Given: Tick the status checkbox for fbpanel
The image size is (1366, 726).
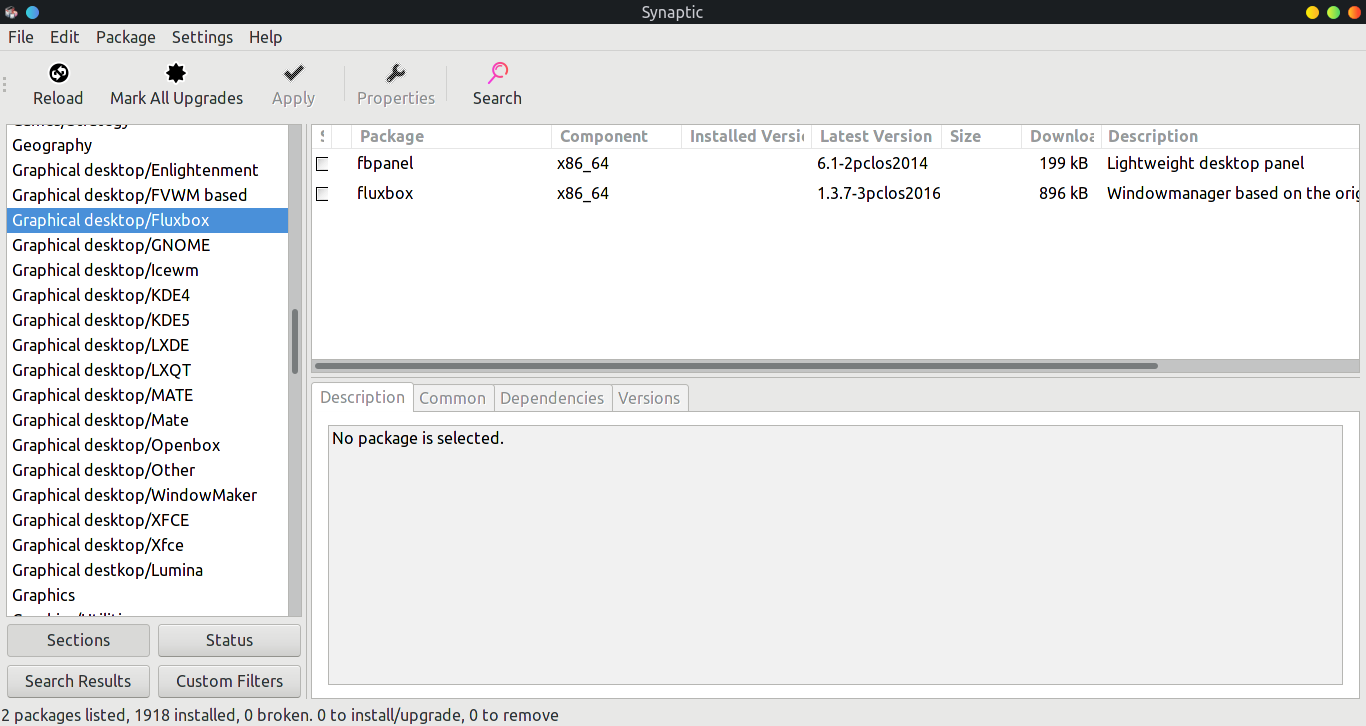Looking at the screenshot, I should (x=322, y=164).
